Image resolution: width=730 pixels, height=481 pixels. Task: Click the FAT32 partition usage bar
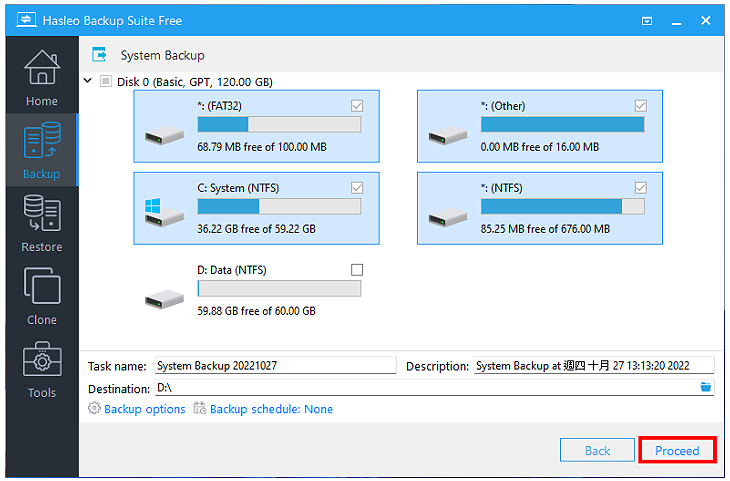point(279,125)
